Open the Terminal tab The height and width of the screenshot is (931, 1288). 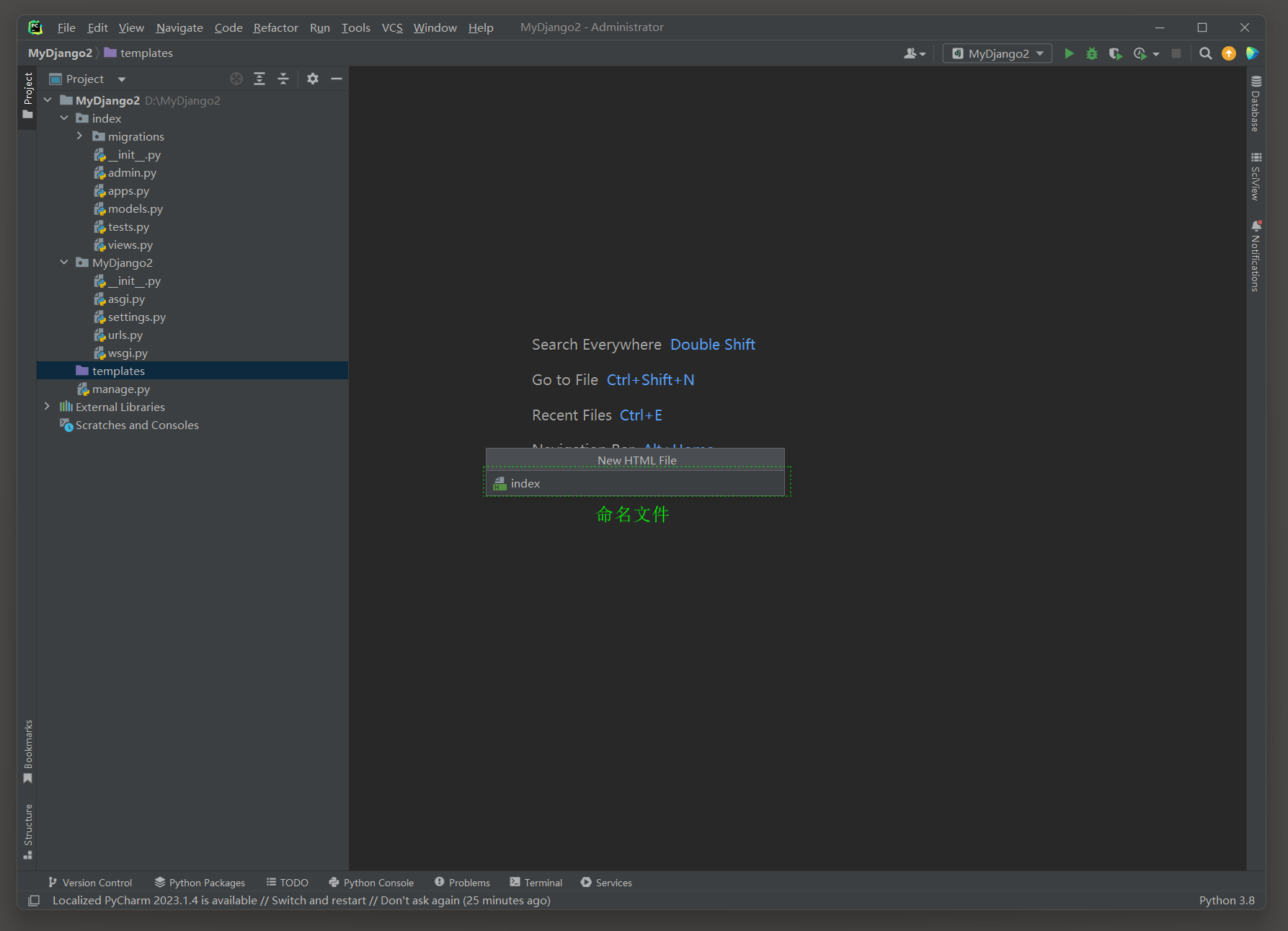[x=536, y=883]
